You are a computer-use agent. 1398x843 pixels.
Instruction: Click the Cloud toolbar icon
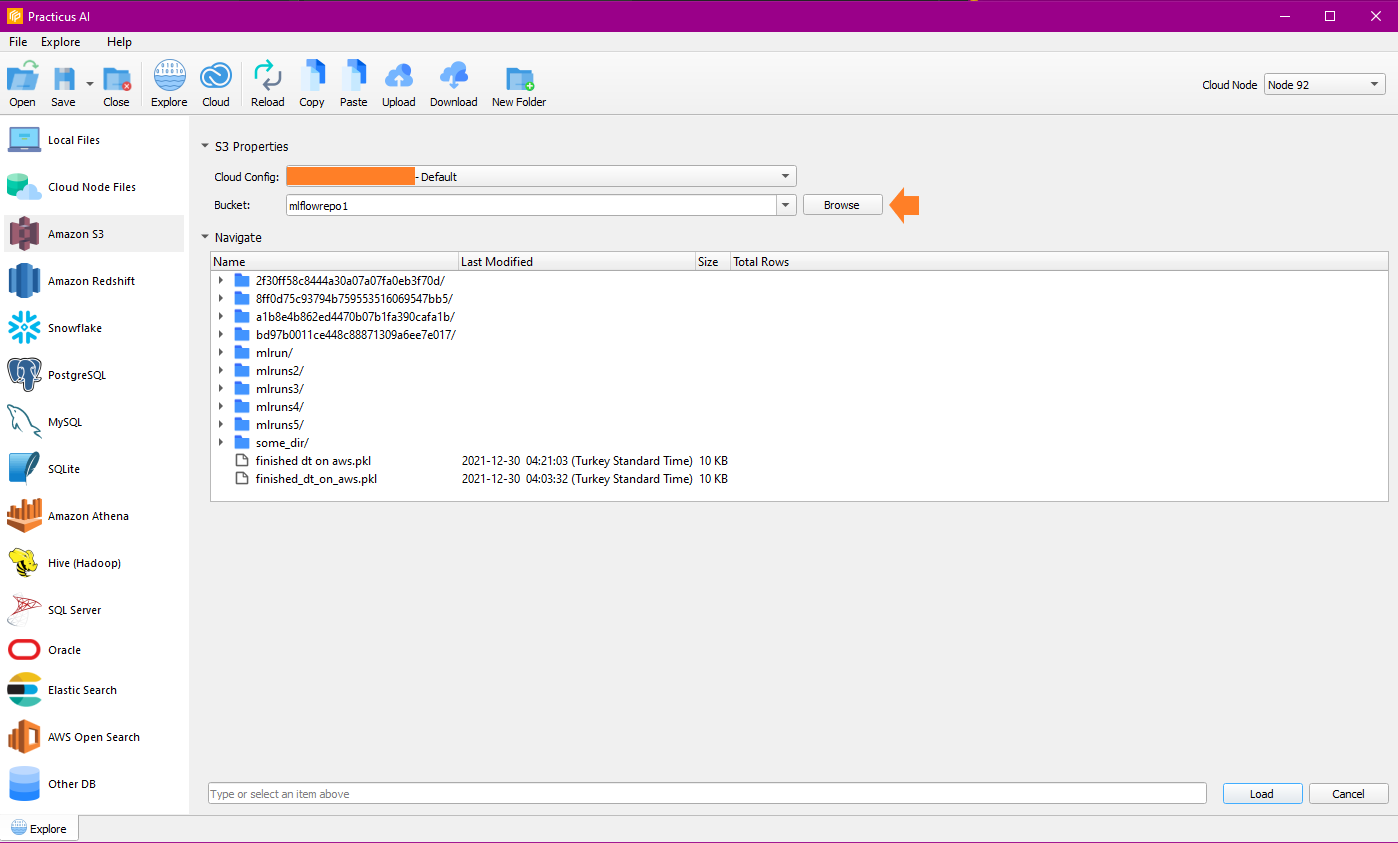click(216, 84)
